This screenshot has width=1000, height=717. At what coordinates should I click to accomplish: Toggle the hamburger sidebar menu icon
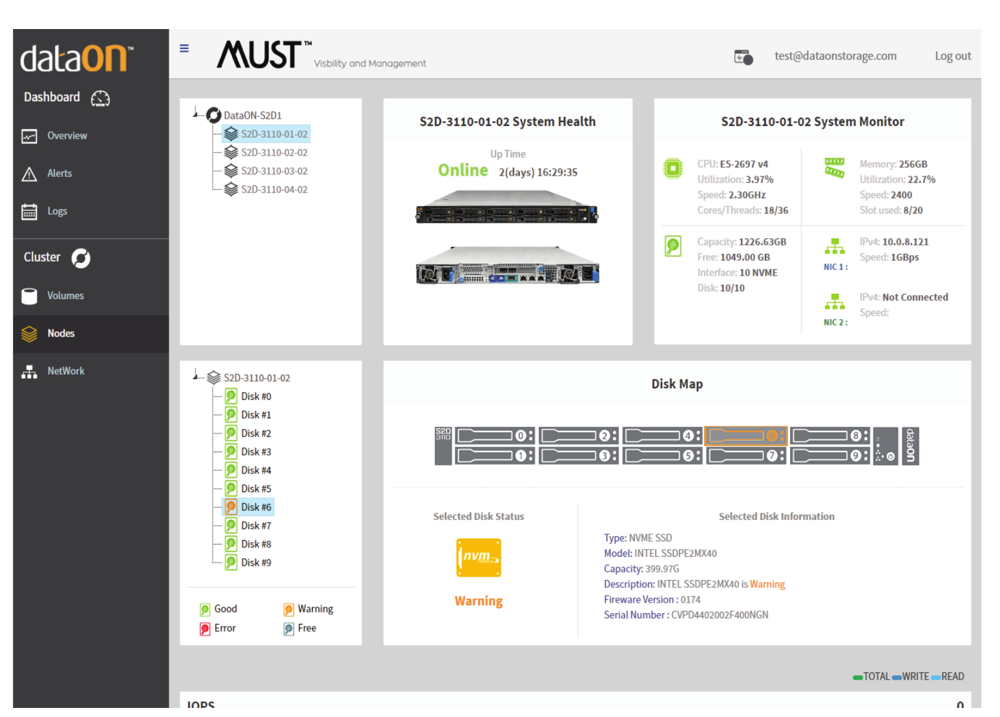184,48
